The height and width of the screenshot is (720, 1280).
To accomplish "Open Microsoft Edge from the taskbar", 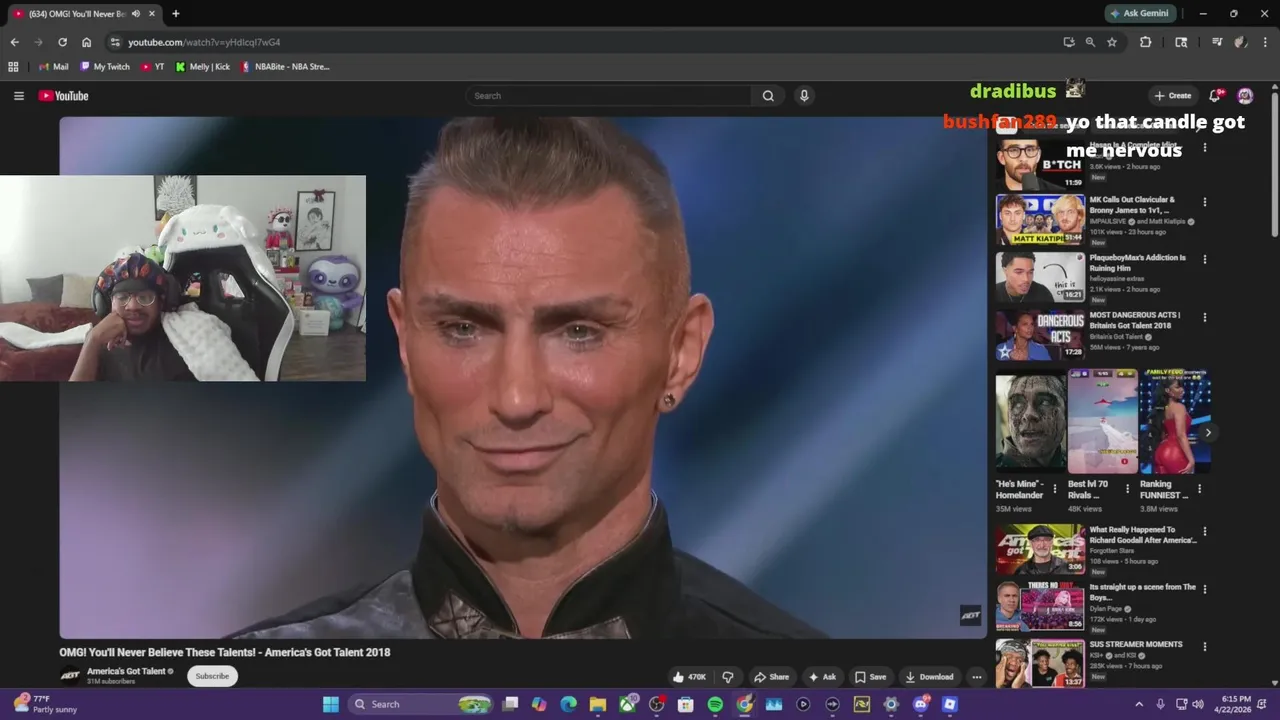I will (x=569, y=704).
